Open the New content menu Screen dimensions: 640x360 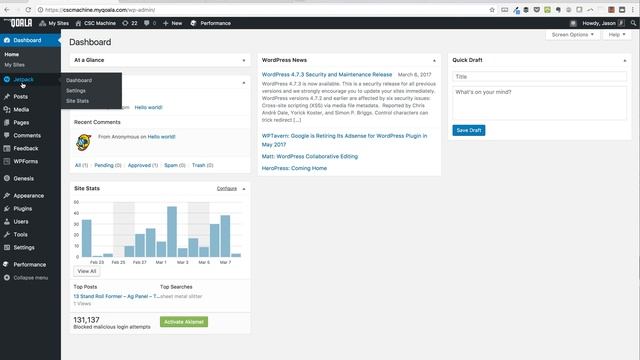tap(173, 23)
